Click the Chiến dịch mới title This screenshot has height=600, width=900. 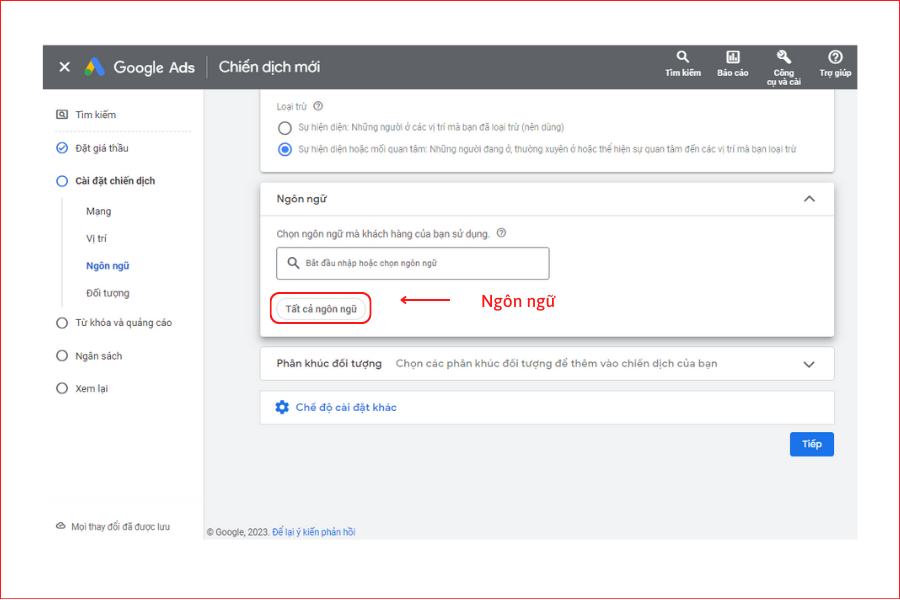coord(269,67)
